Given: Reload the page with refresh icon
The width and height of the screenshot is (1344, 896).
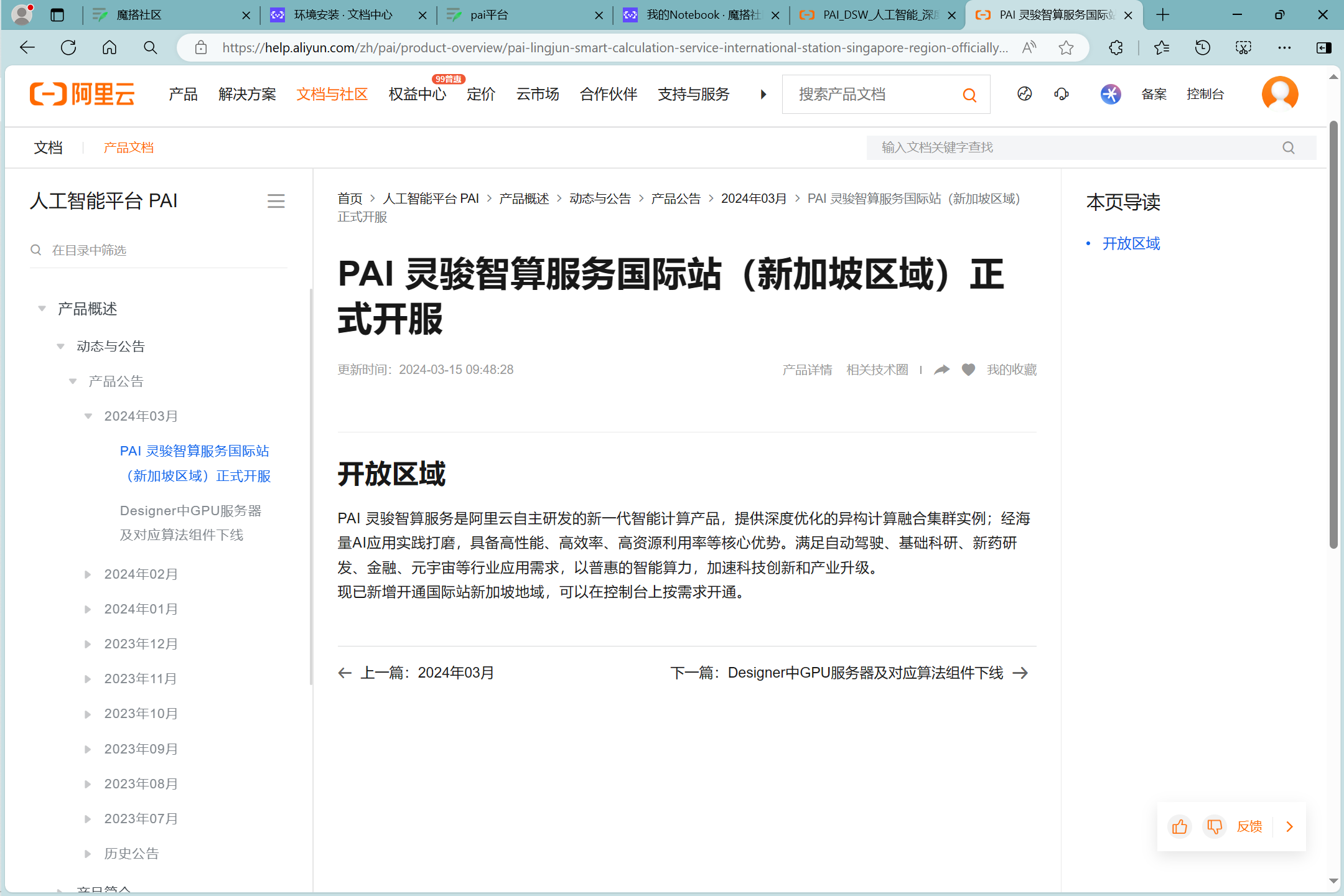Looking at the screenshot, I should [68, 47].
